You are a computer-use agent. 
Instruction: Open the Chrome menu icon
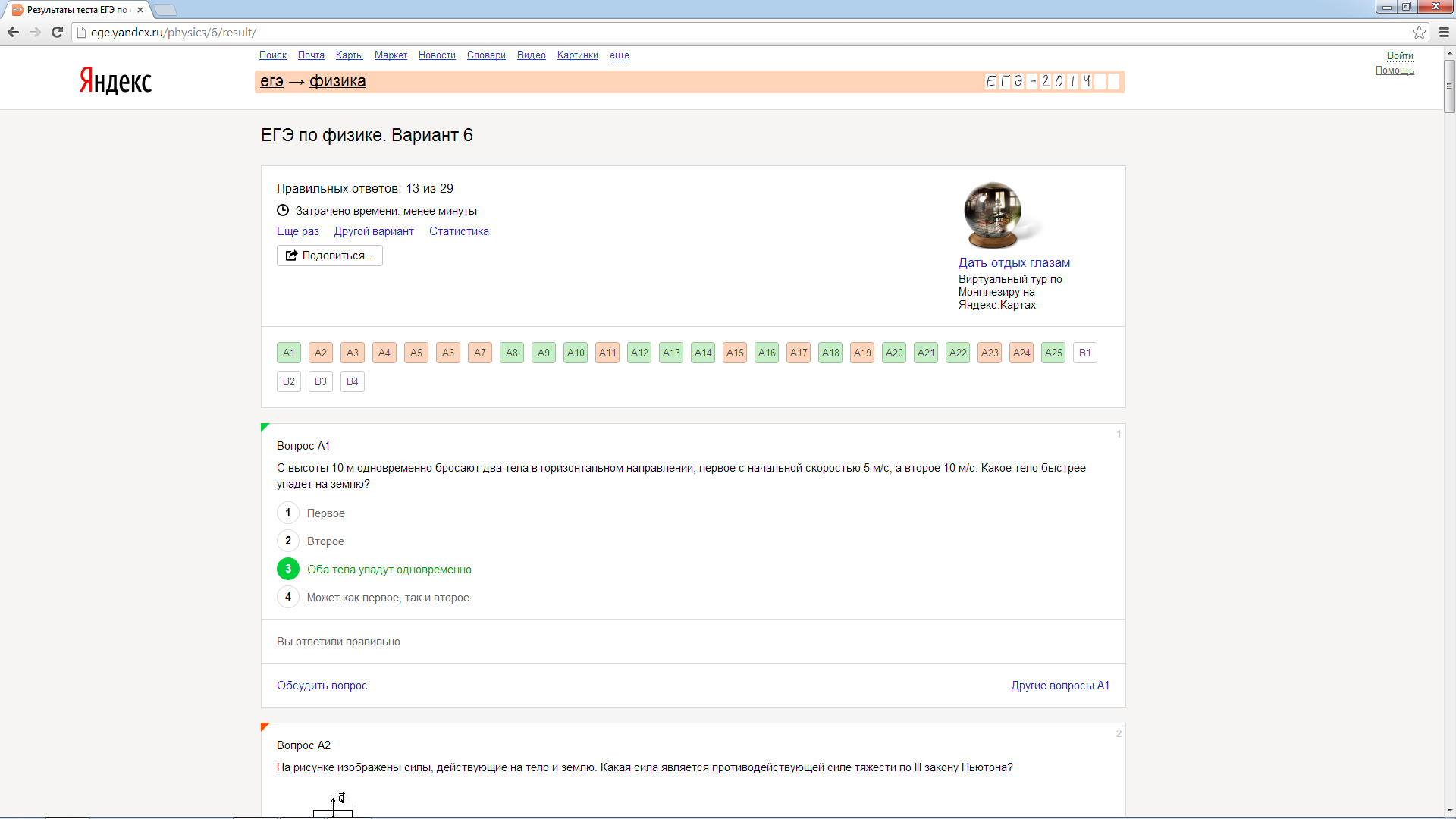point(1444,33)
